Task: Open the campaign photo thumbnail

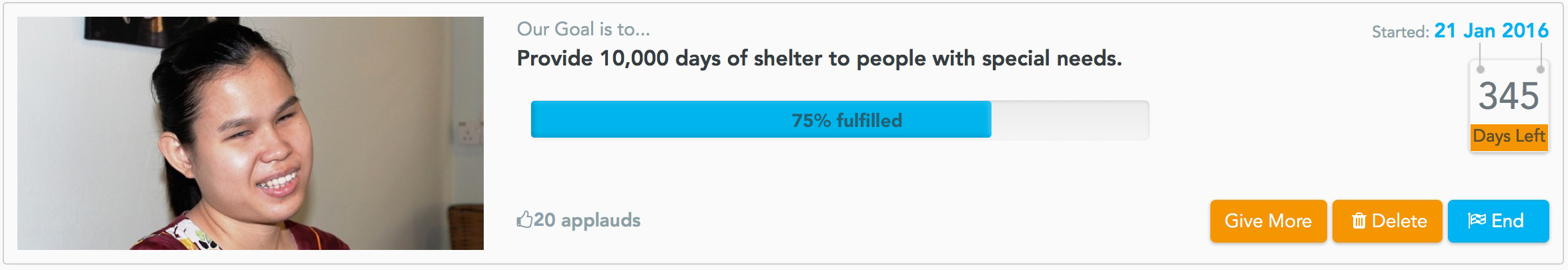Action: click(x=250, y=133)
